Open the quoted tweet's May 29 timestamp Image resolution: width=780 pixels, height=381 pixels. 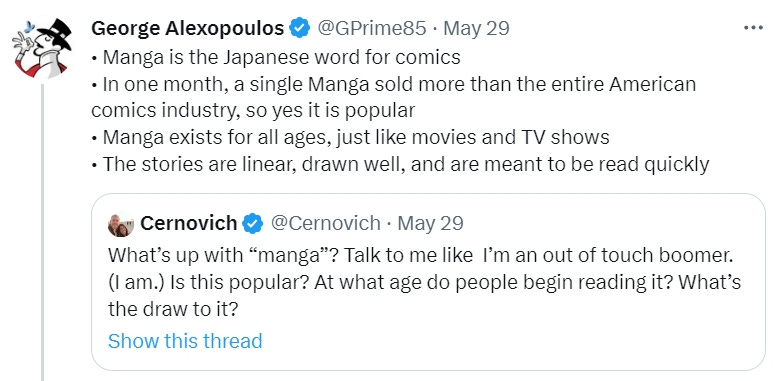[x=430, y=224]
